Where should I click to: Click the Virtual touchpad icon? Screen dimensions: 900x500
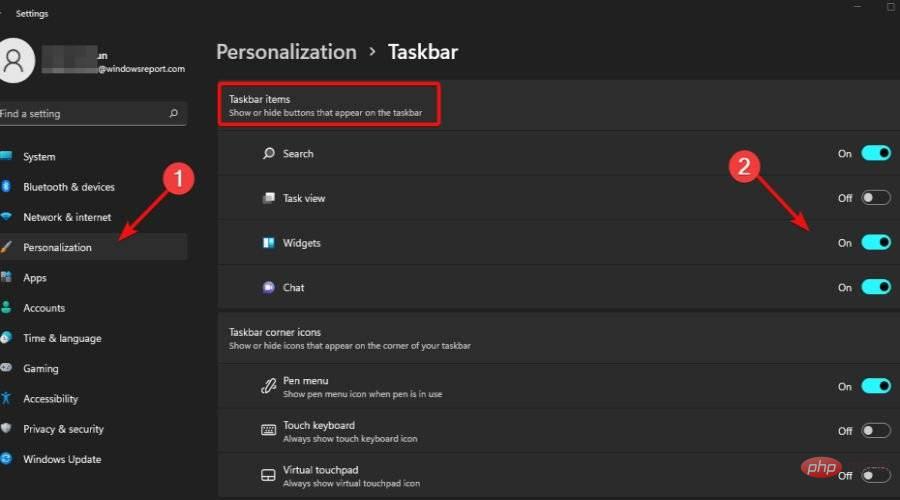point(269,475)
